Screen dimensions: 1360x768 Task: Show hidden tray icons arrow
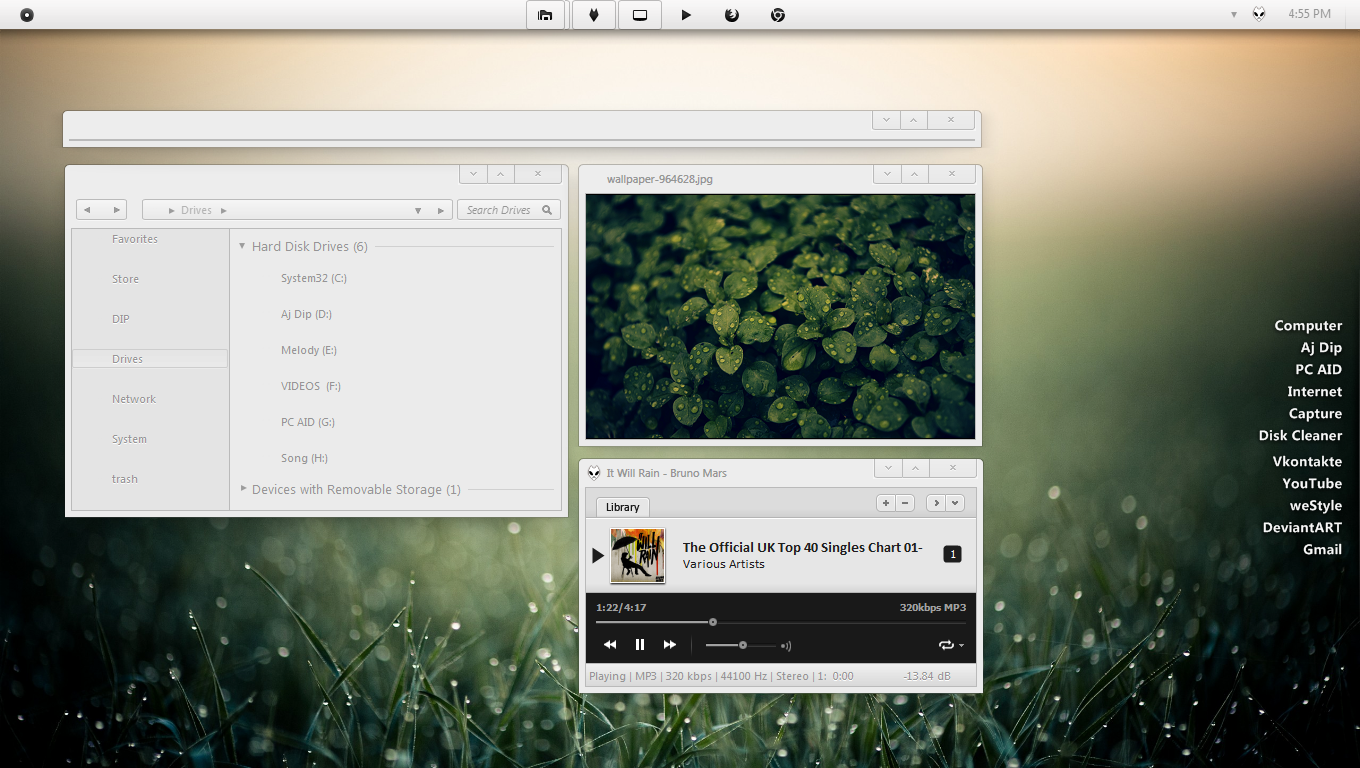(x=1233, y=15)
